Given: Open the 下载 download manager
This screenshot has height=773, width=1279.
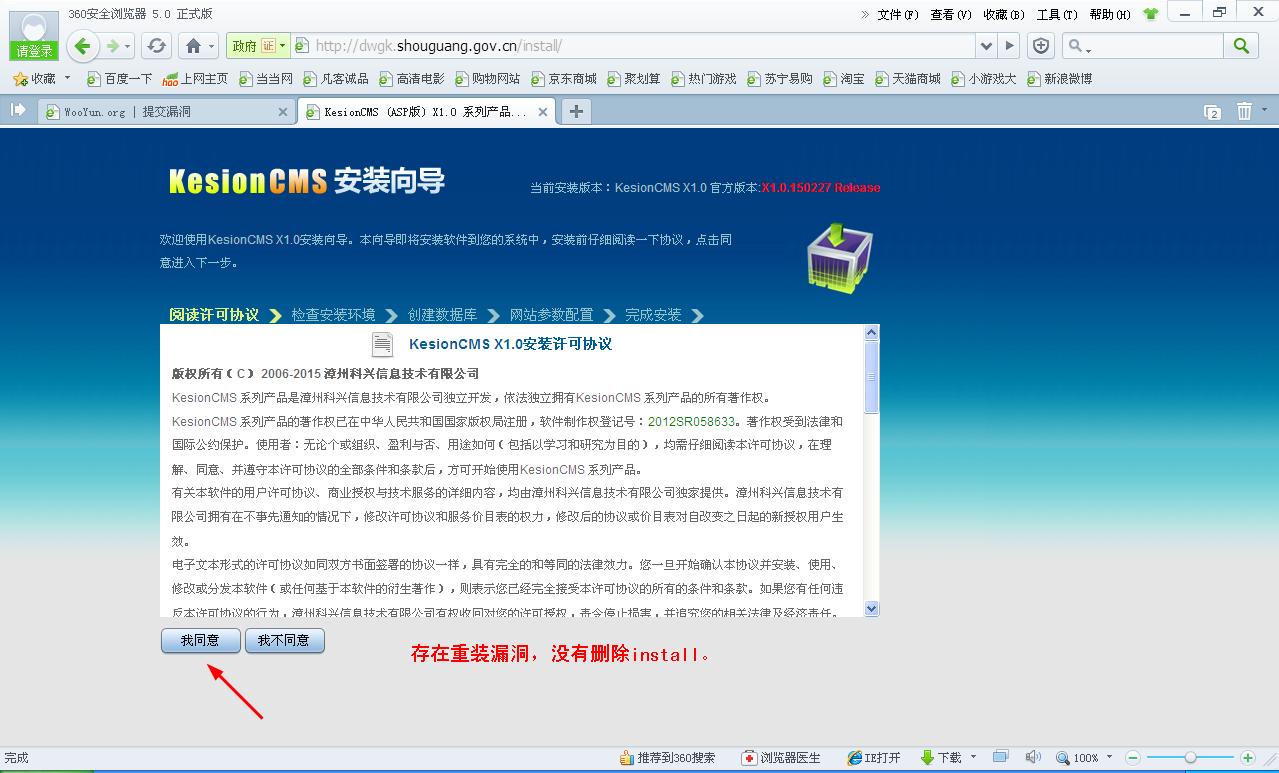Looking at the screenshot, I should click(x=941, y=758).
